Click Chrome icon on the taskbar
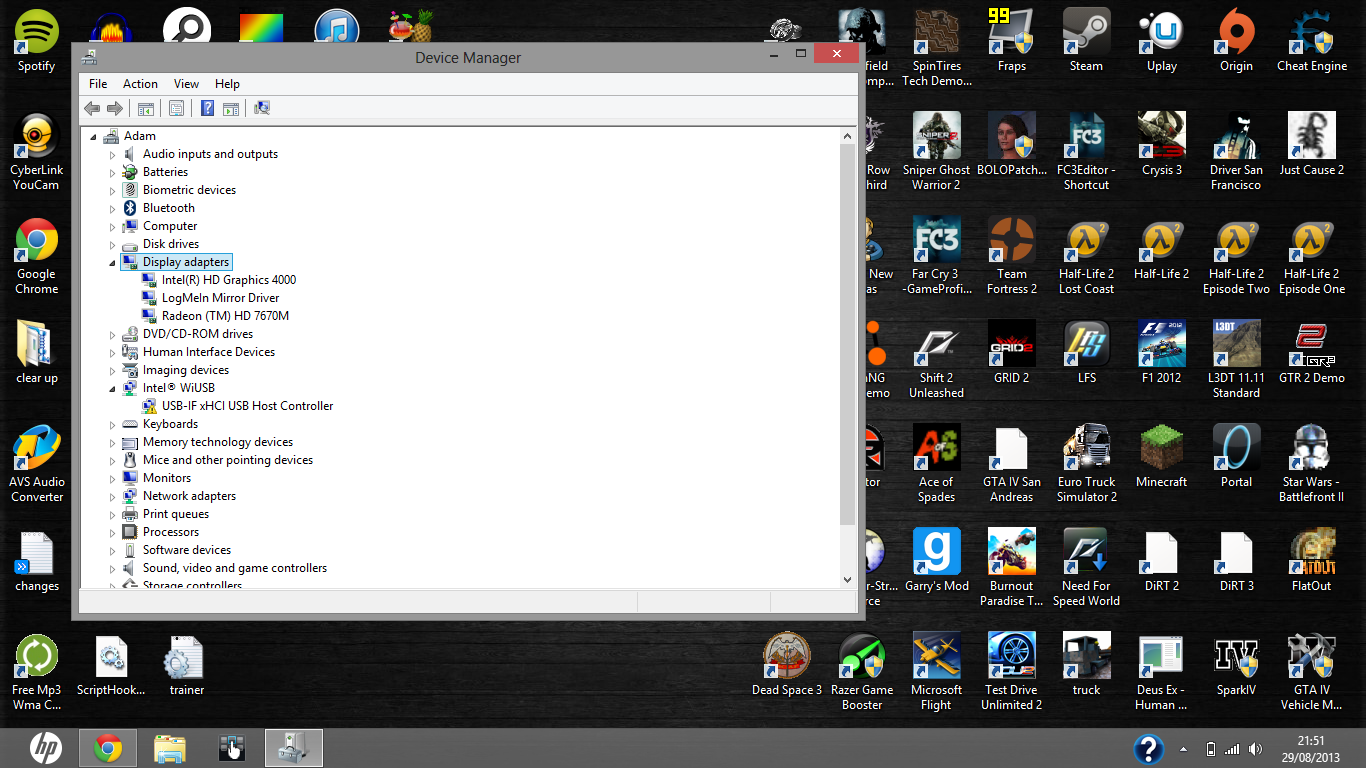The height and width of the screenshot is (768, 1366). (x=108, y=748)
